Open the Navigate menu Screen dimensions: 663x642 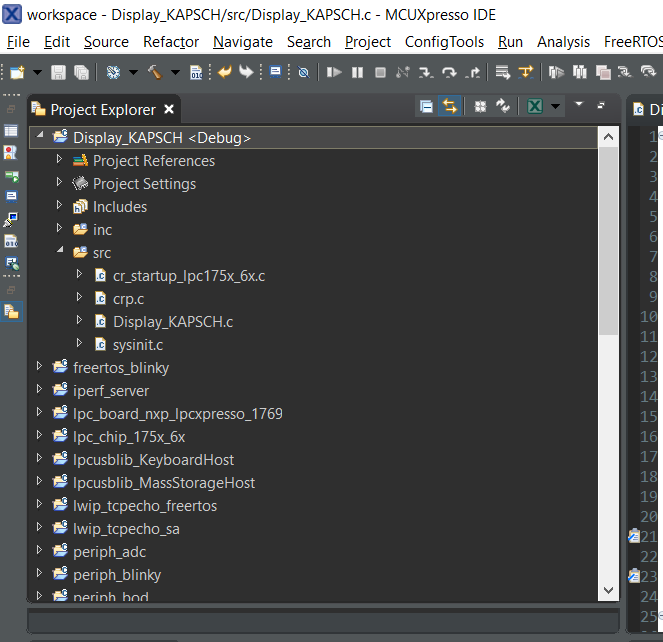pyautogui.click(x=243, y=42)
